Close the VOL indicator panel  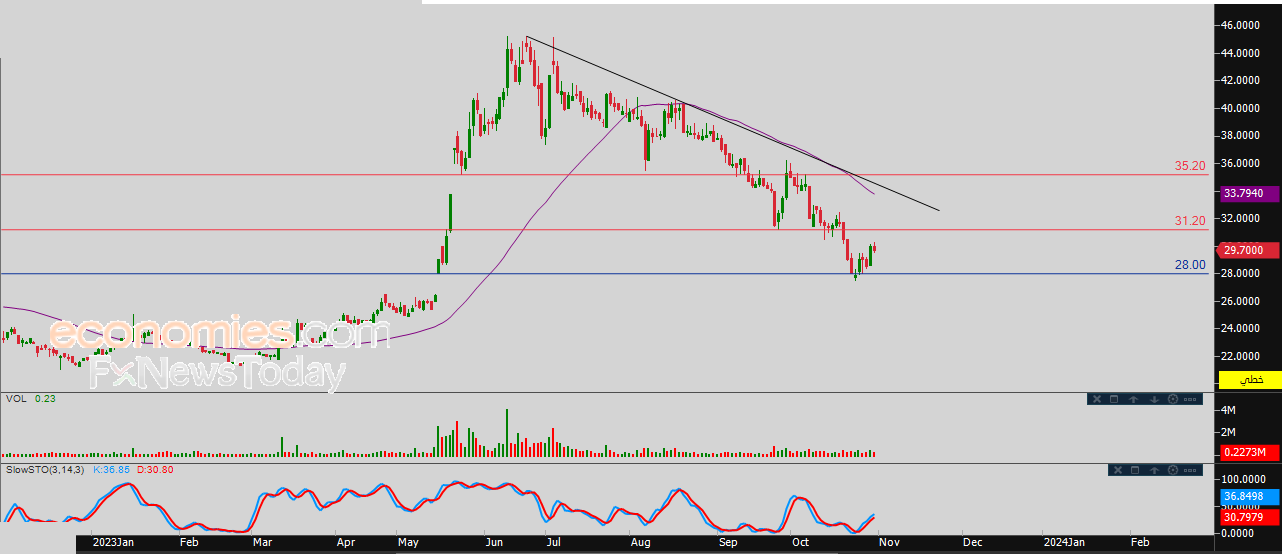click(1097, 399)
